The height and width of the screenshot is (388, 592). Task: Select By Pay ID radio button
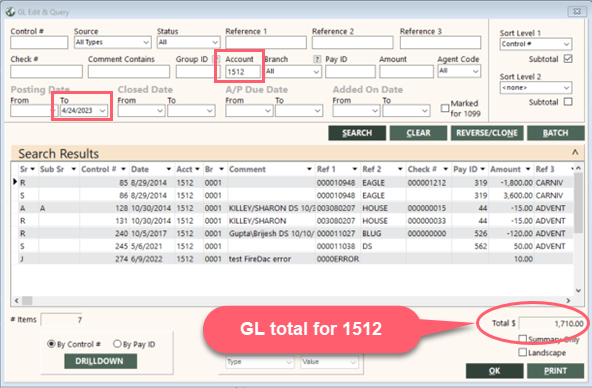[x=117, y=344]
